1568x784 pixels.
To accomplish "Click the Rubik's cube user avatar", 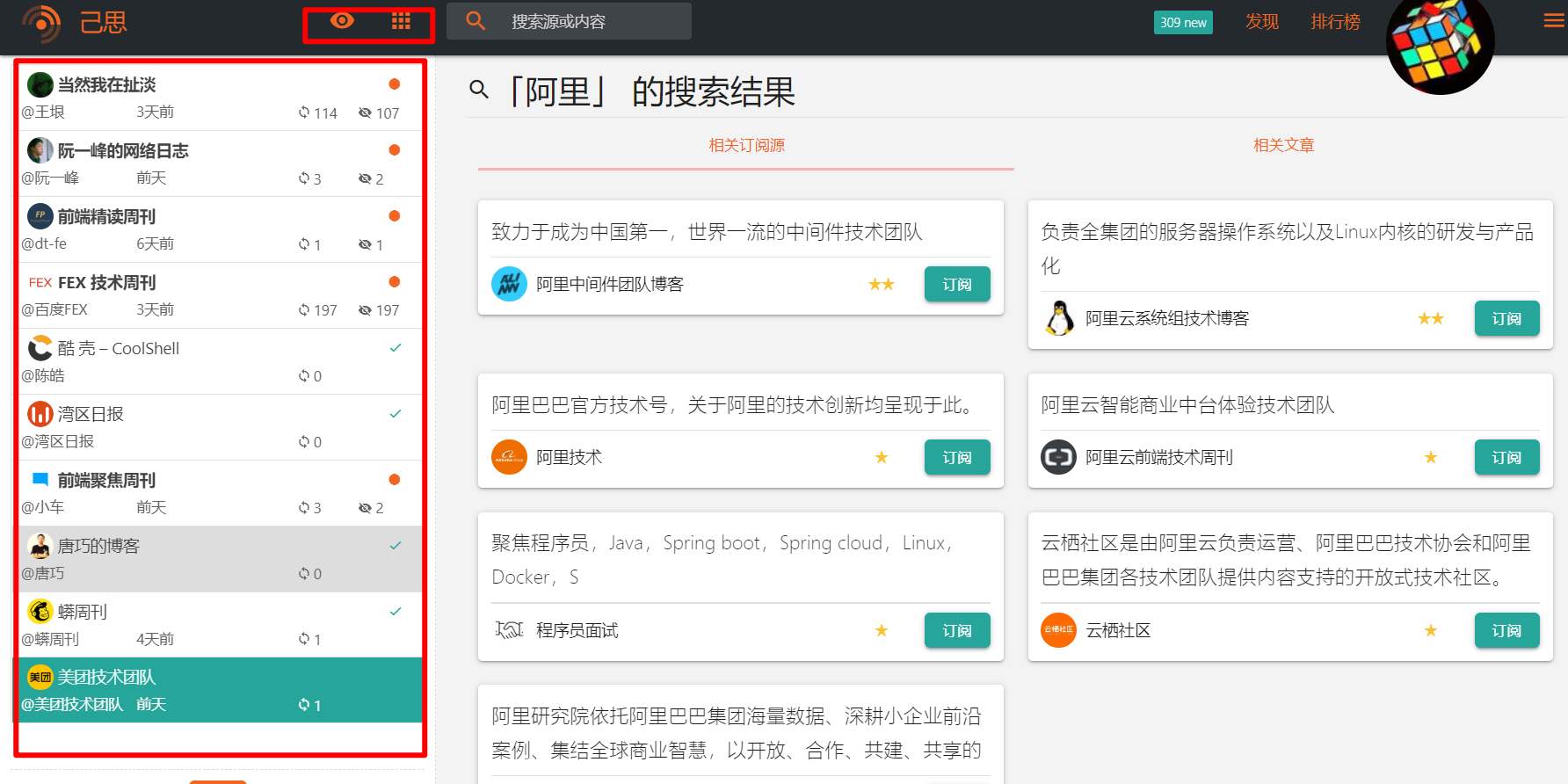I will click(1440, 42).
